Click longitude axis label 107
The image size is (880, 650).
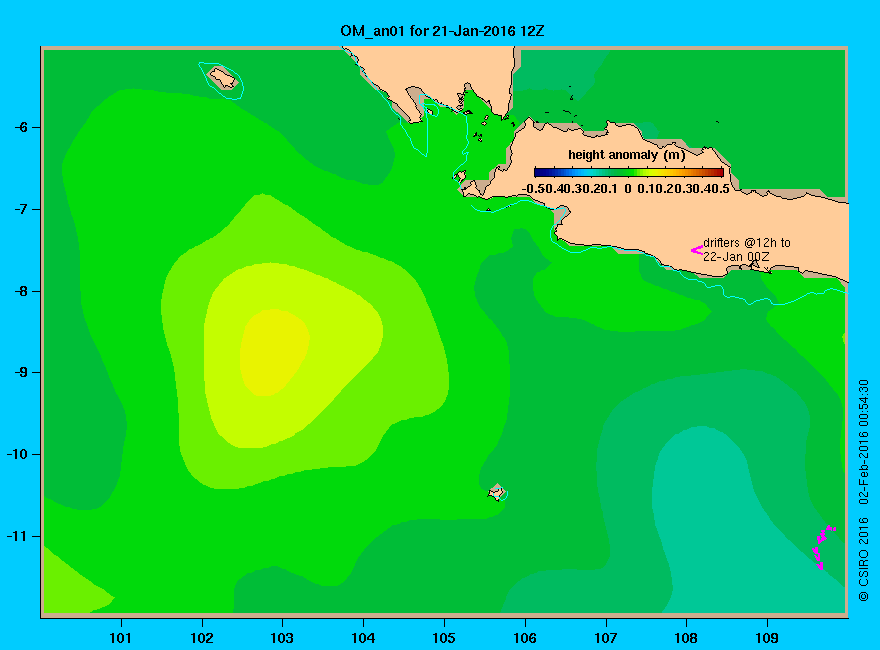tap(606, 638)
